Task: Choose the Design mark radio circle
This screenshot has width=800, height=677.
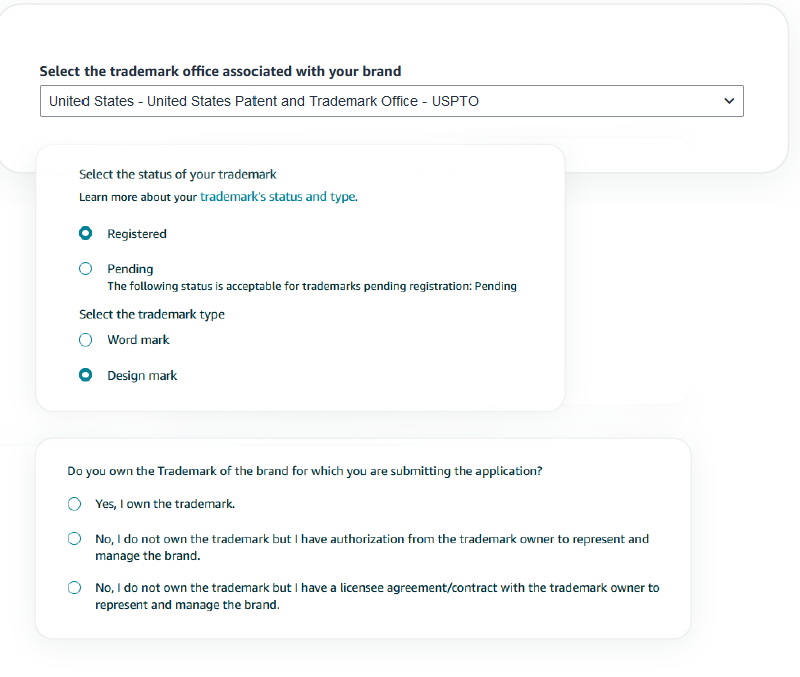Action: click(x=86, y=375)
